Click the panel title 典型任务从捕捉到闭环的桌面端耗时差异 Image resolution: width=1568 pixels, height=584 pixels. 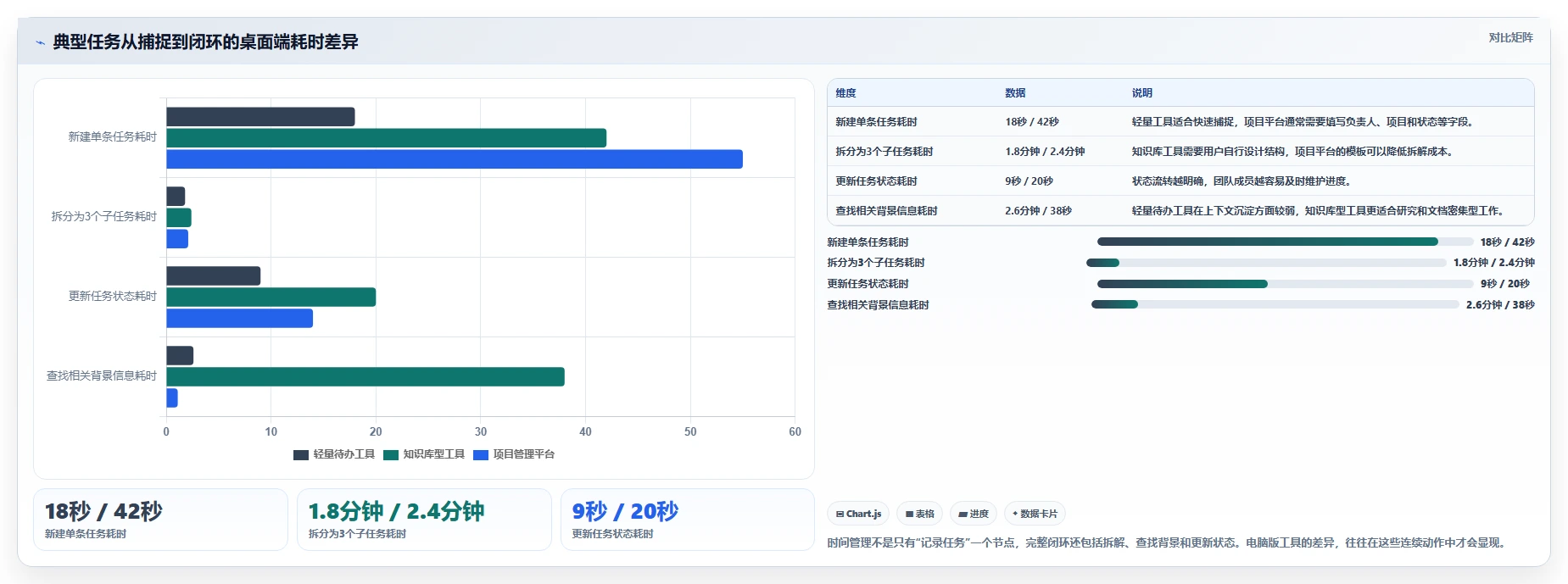[x=205, y=42]
